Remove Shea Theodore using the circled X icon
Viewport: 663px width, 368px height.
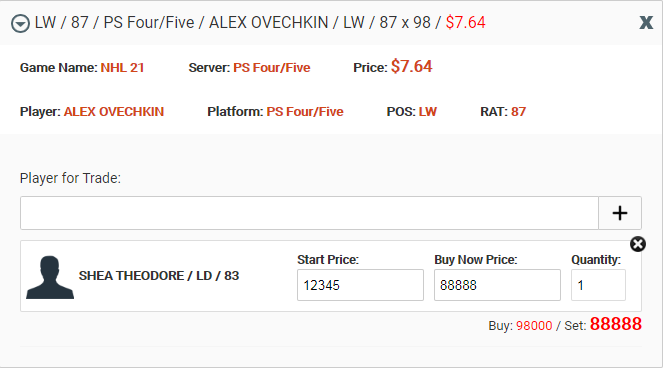638,244
